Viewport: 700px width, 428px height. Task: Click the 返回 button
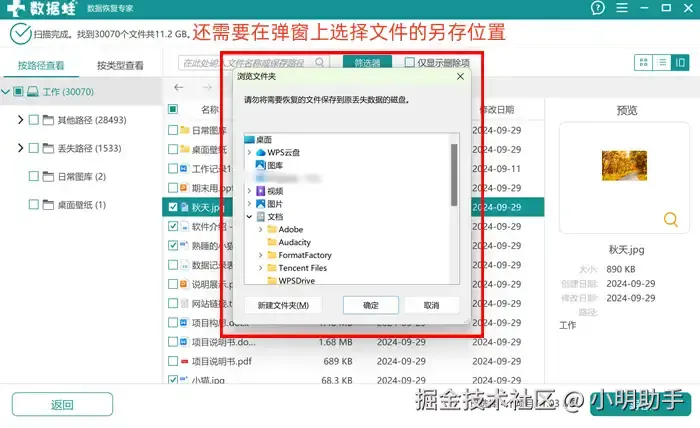[62, 404]
